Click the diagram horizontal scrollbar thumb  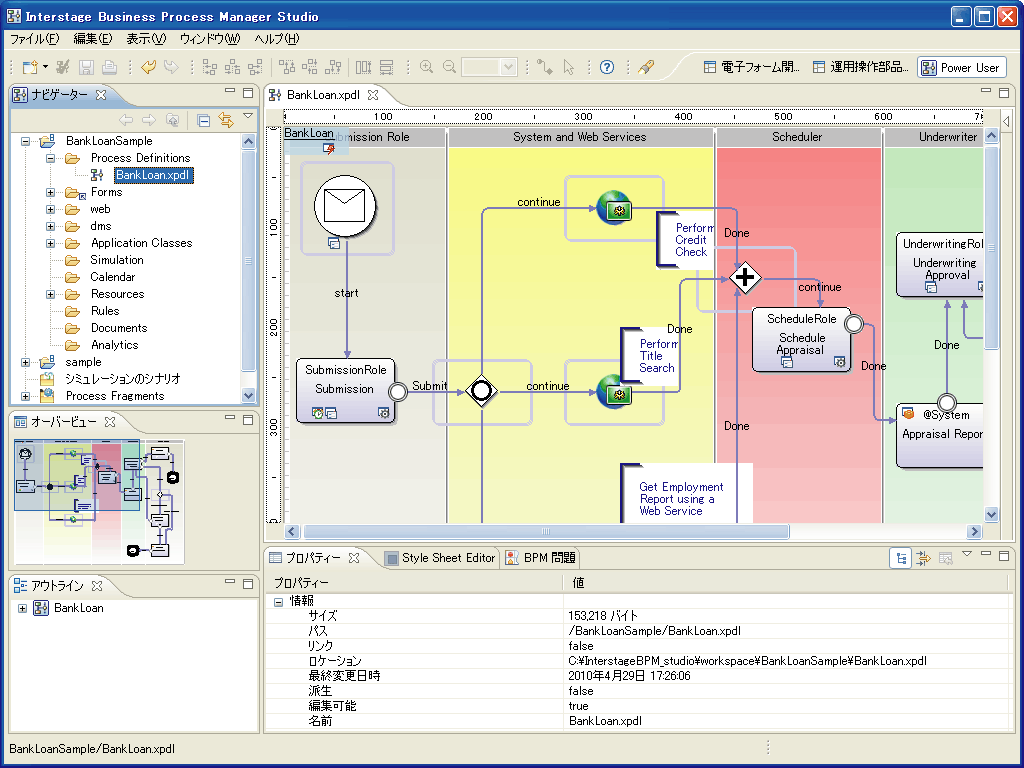(546, 532)
